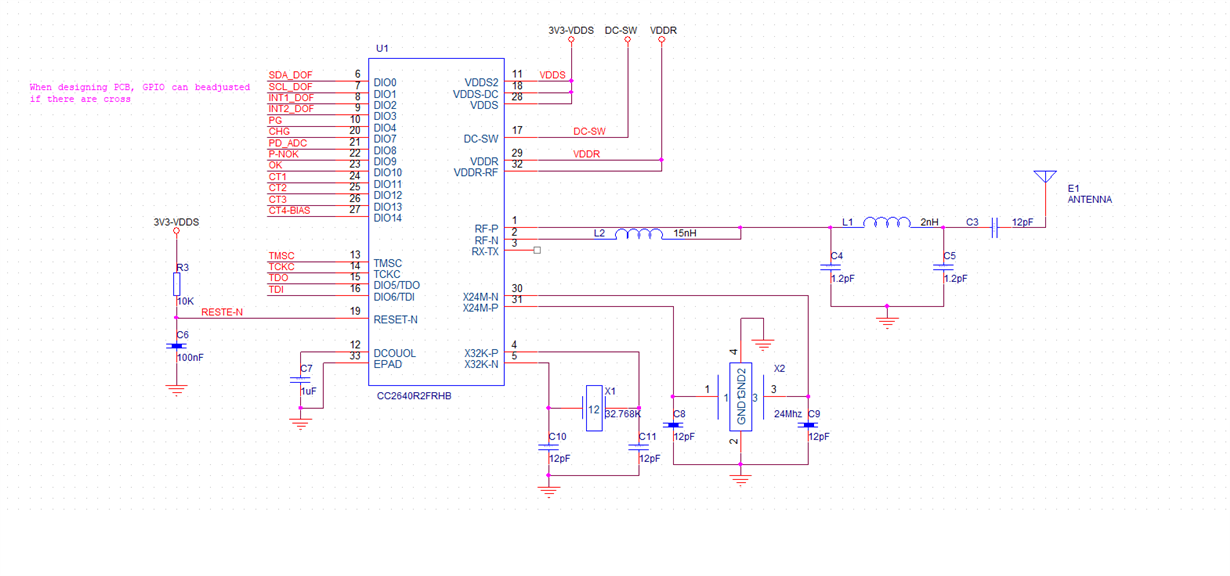Click no-connect marker on RX-TX pin

pos(537,251)
